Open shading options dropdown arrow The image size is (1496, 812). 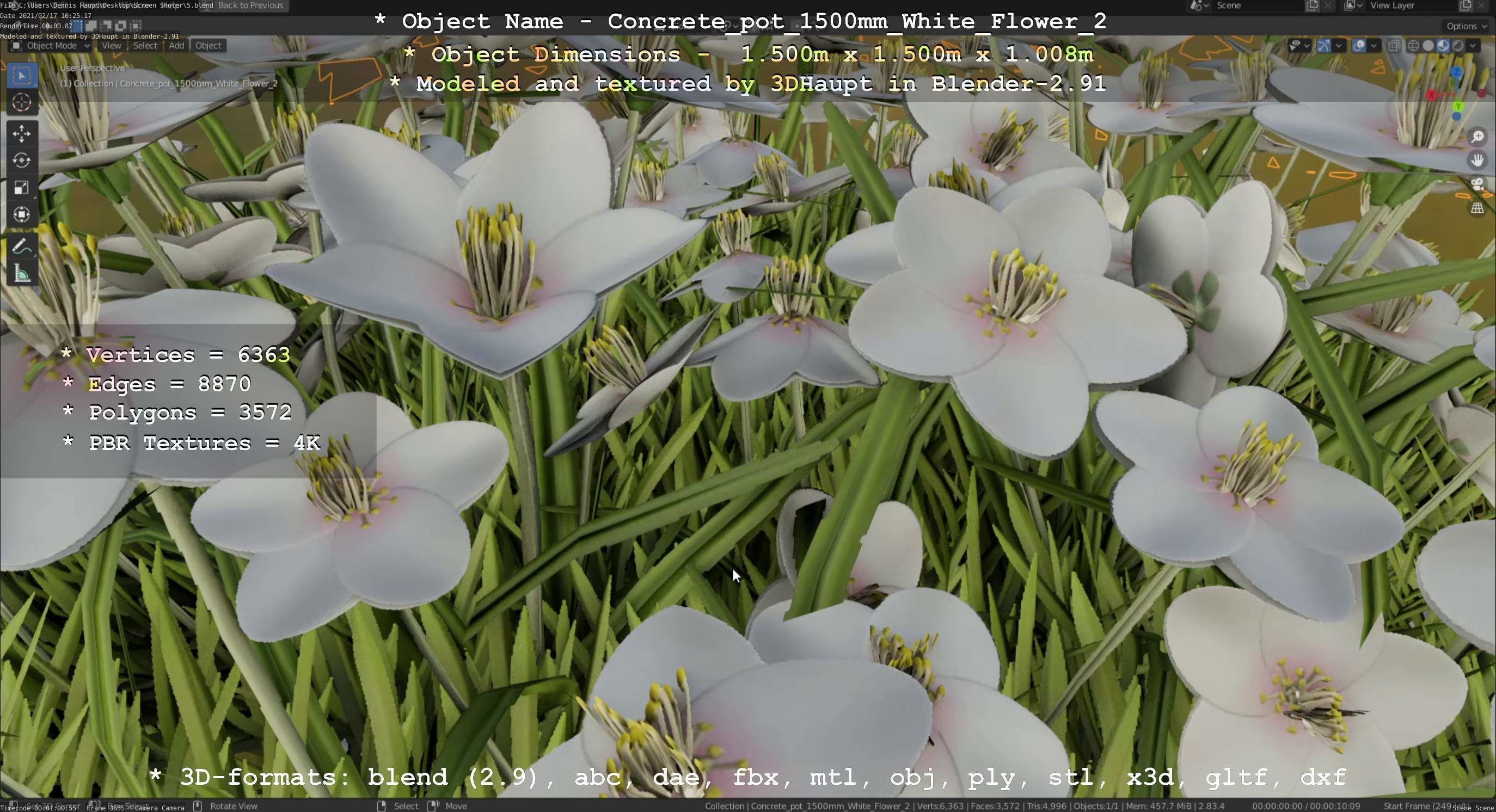[x=1473, y=46]
